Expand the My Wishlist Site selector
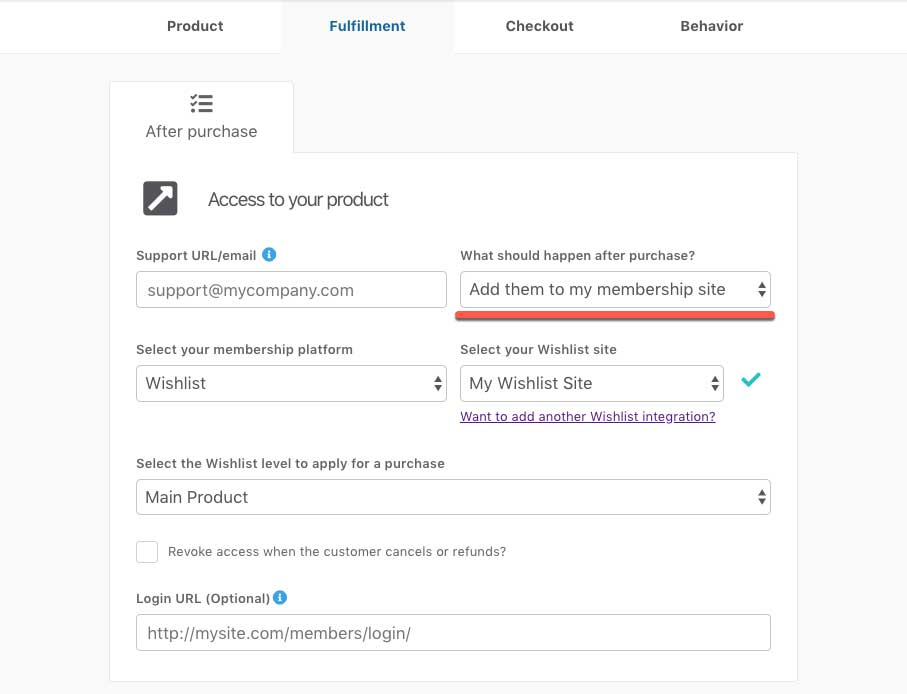Screen dimensions: 907x694 click(x=592, y=383)
